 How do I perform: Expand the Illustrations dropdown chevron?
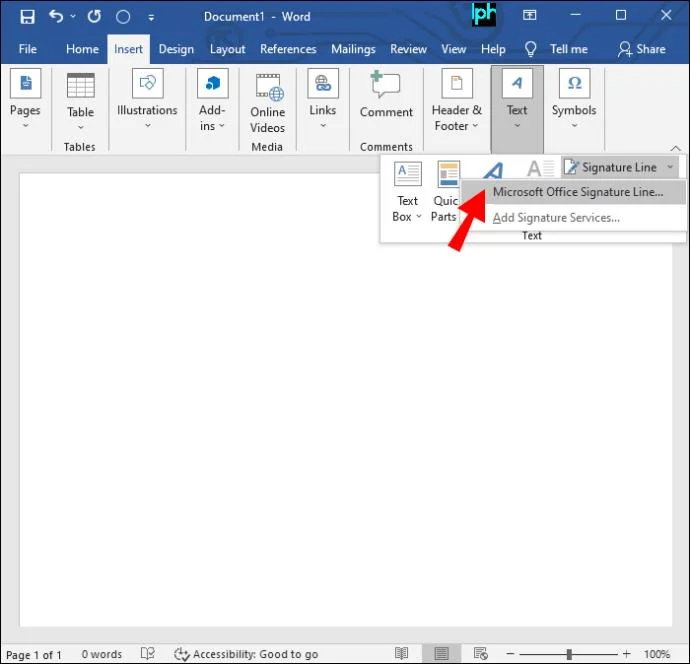click(x=148, y=126)
